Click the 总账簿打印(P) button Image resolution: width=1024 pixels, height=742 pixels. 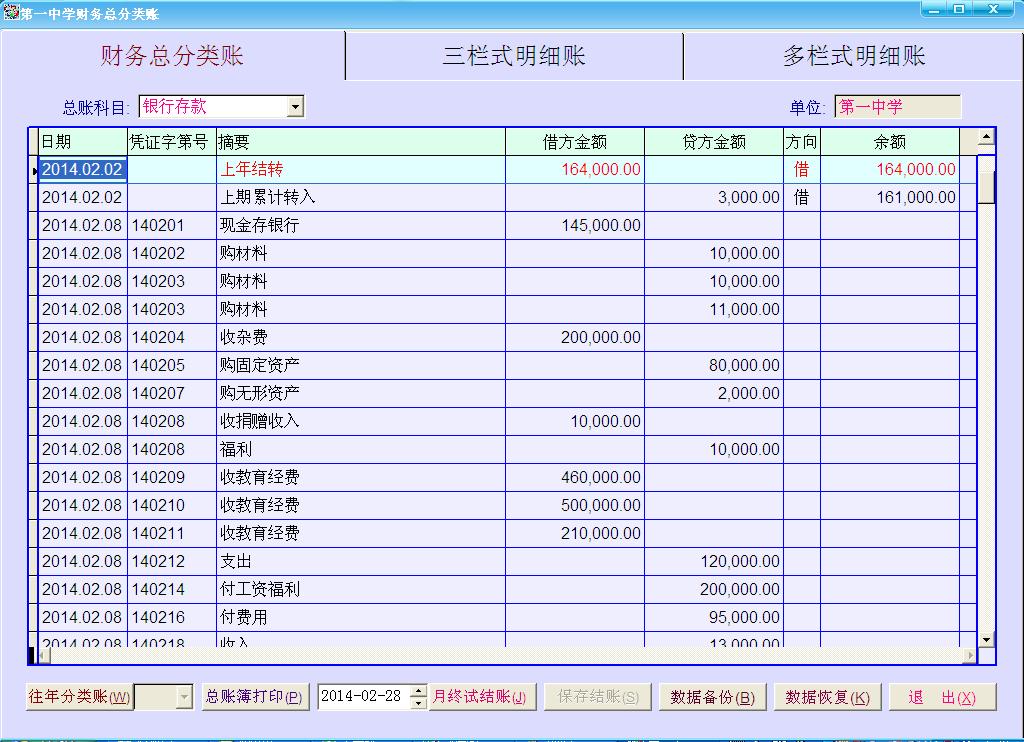click(x=254, y=697)
